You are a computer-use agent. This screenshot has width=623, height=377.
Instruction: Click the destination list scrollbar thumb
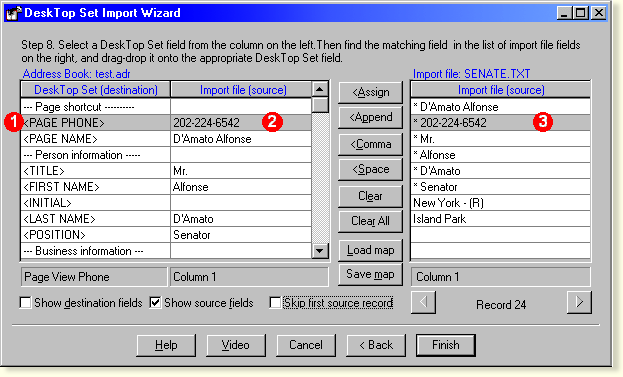tap(320, 105)
